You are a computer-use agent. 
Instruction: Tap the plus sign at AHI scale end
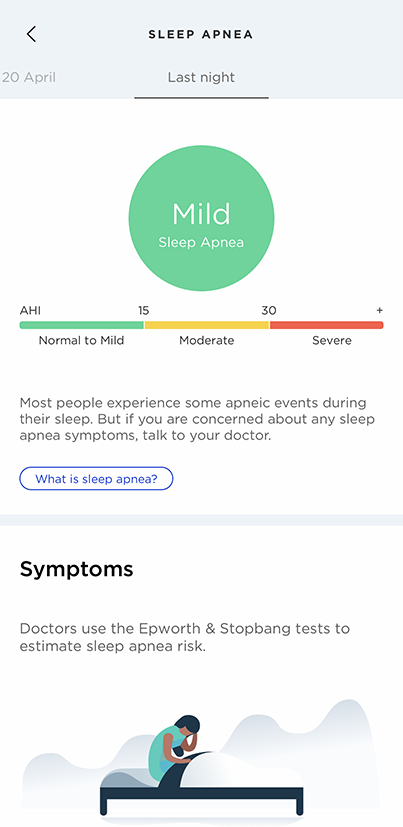click(x=380, y=310)
